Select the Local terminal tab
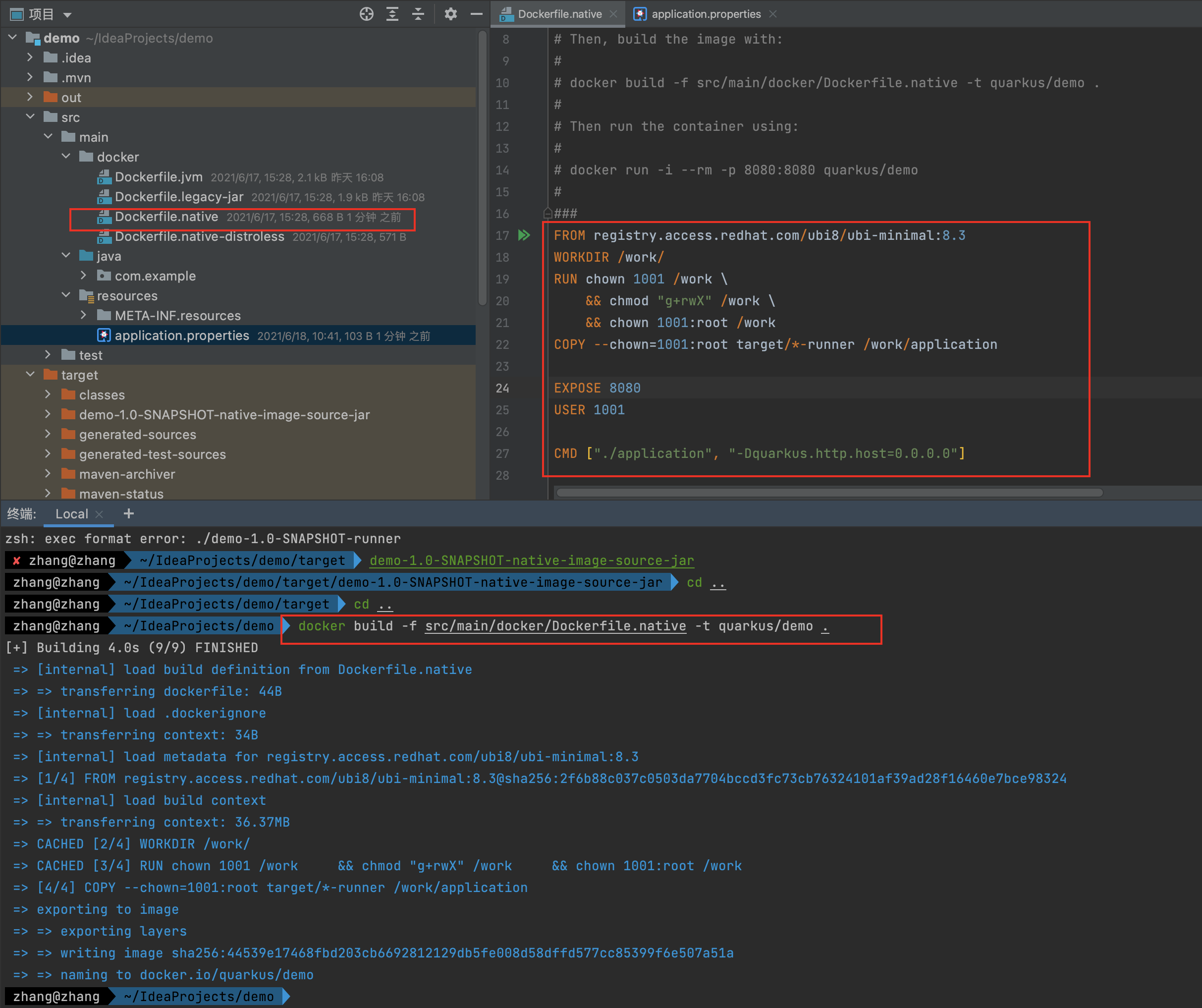Screen dimensions: 1202x1008 (71, 513)
